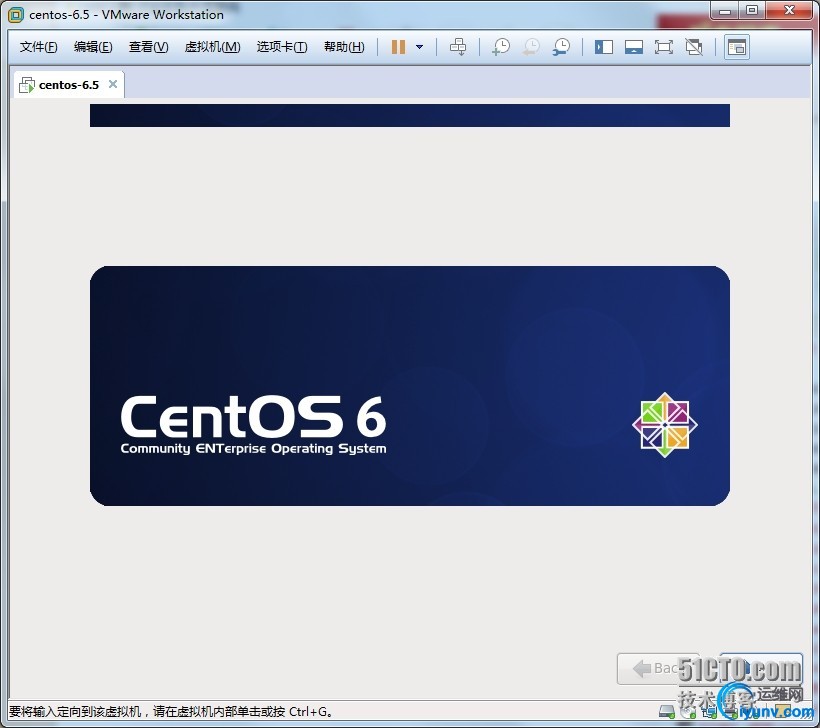This screenshot has height=728, width=820.
Task: Click the Send Ctrl+Alt+Del toolbar icon
Action: pos(458,47)
